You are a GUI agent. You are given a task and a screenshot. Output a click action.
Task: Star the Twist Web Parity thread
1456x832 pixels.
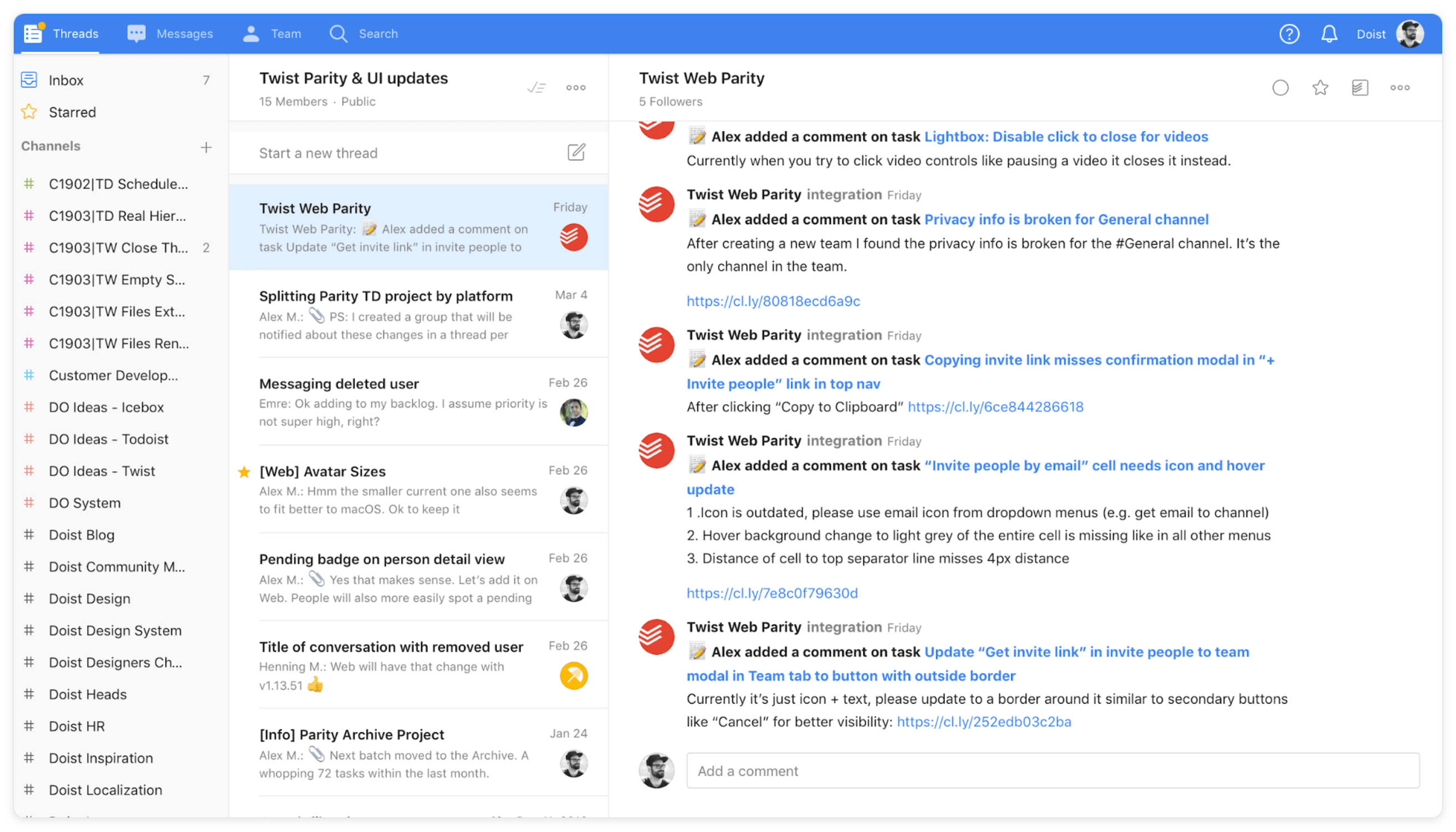pyautogui.click(x=1320, y=88)
